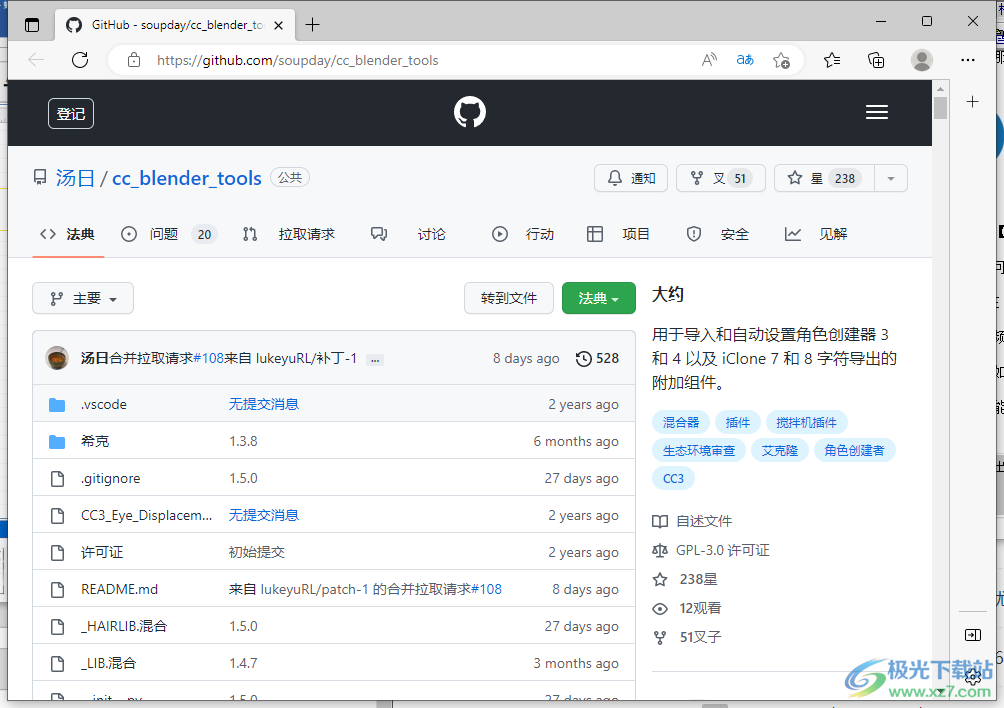Screen dimensions: 1004x708
Task: Click the site lock icon in address bar
Action: coord(133,60)
